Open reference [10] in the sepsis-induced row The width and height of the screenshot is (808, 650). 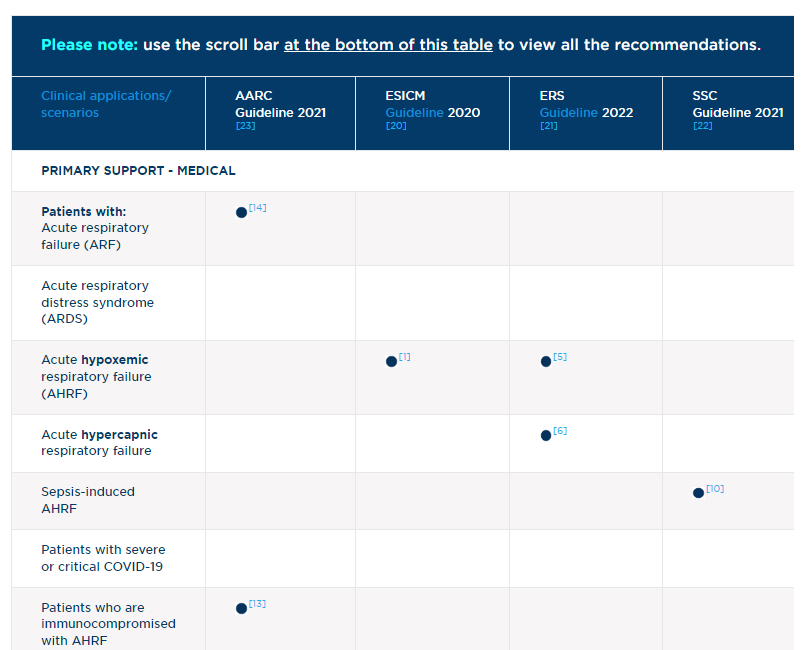click(x=715, y=489)
